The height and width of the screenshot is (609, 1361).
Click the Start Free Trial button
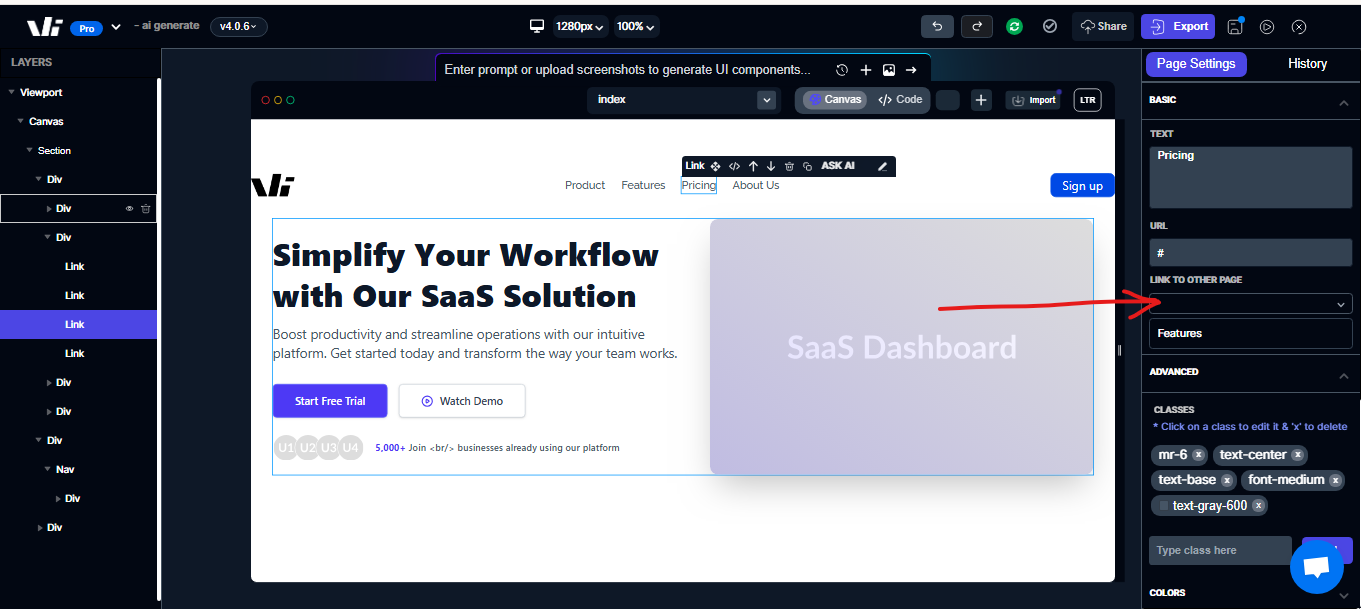coord(330,401)
